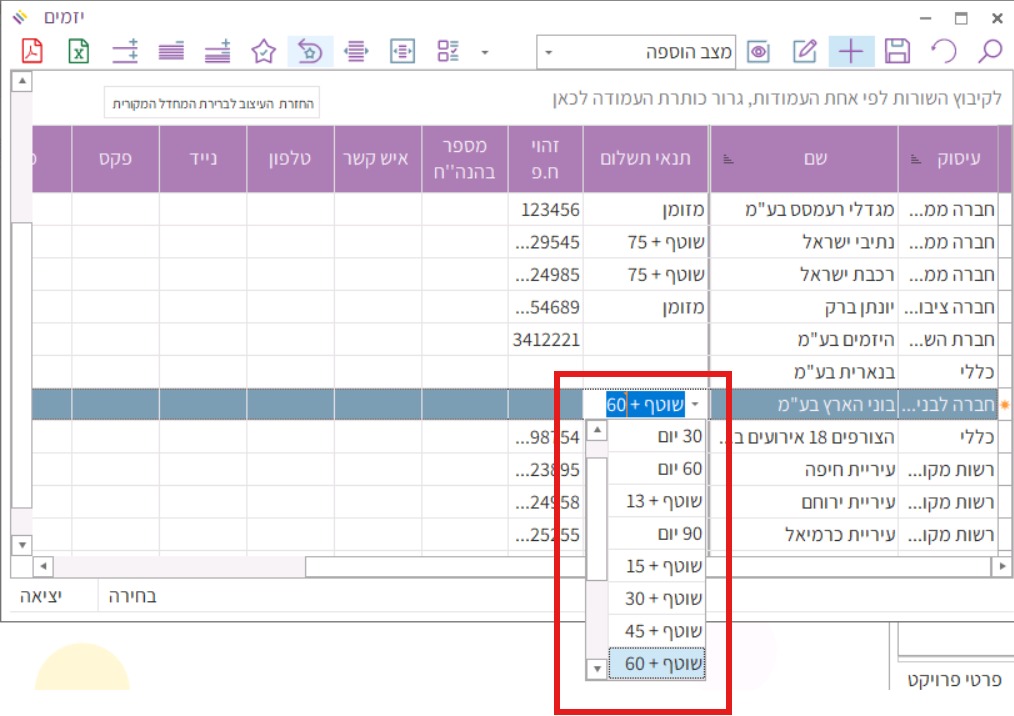Export the table with the Excel icon
The width and height of the screenshot is (1014, 716).
click(x=78, y=52)
